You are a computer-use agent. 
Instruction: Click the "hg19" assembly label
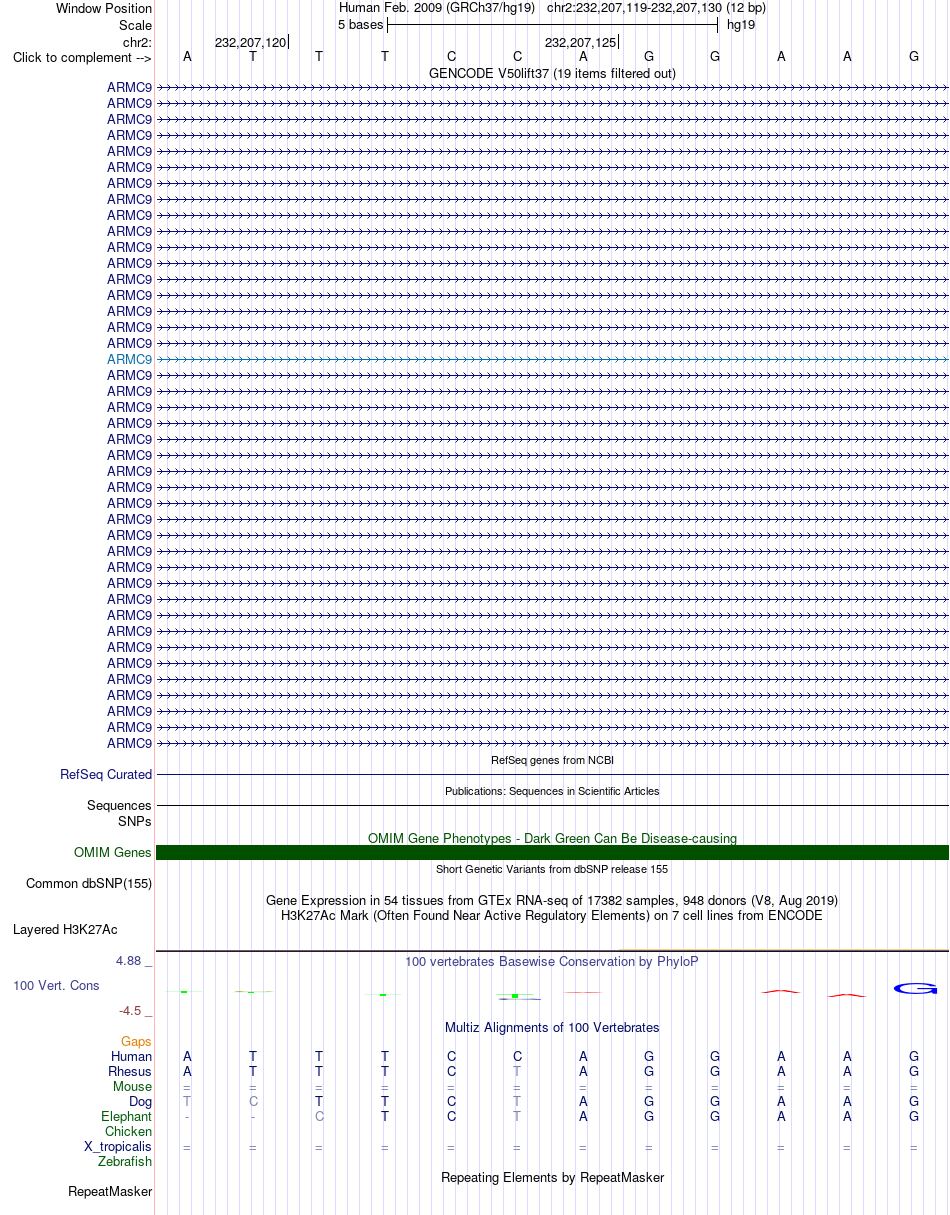pos(741,24)
